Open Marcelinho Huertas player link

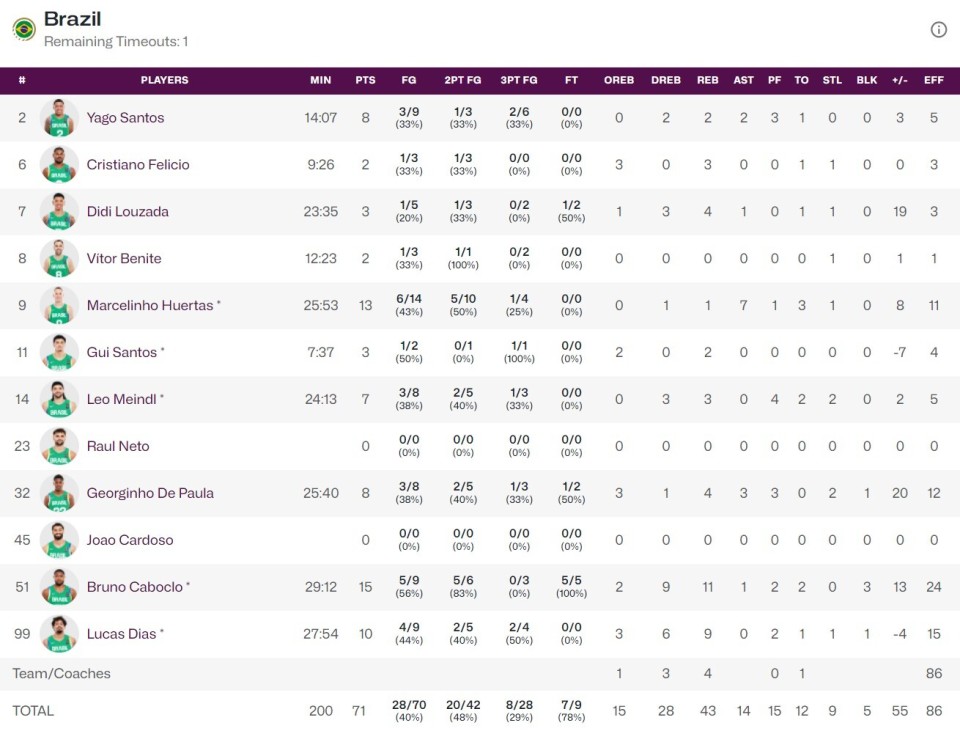click(150, 305)
